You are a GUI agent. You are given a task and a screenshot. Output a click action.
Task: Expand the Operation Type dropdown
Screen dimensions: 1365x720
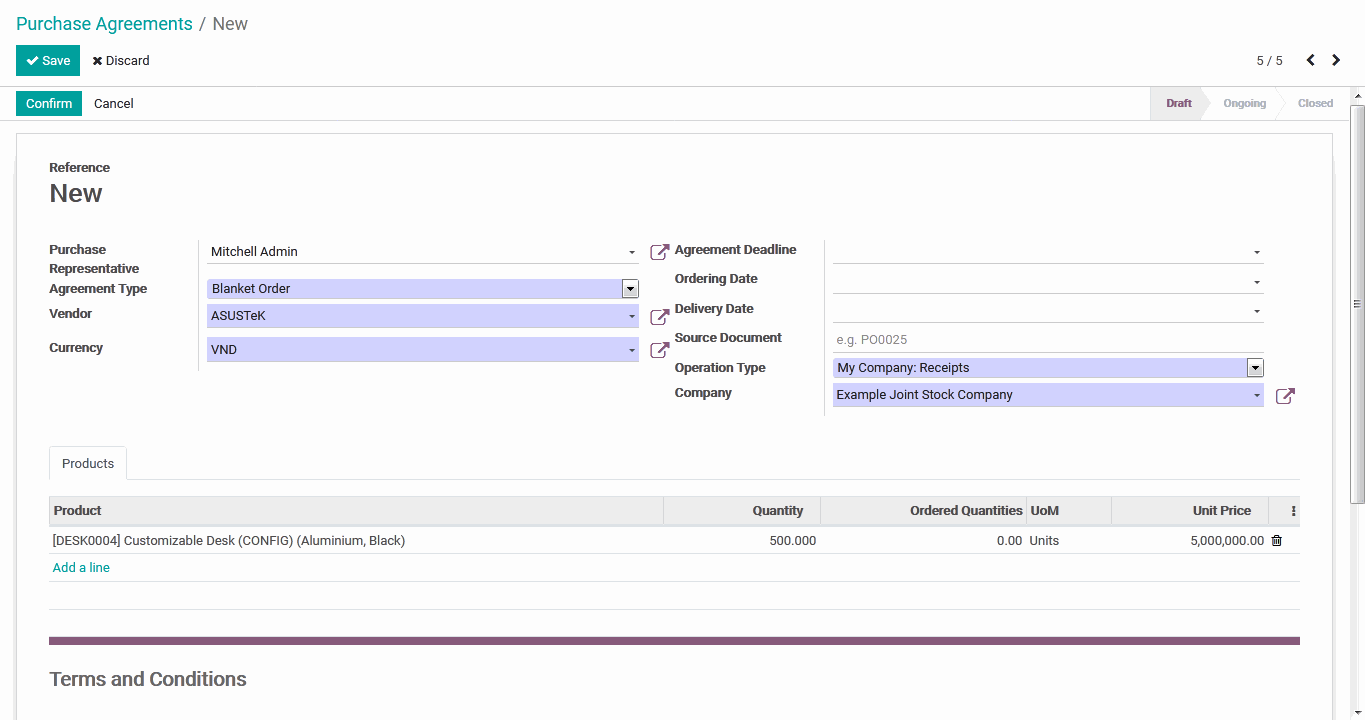pyautogui.click(x=1255, y=368)
